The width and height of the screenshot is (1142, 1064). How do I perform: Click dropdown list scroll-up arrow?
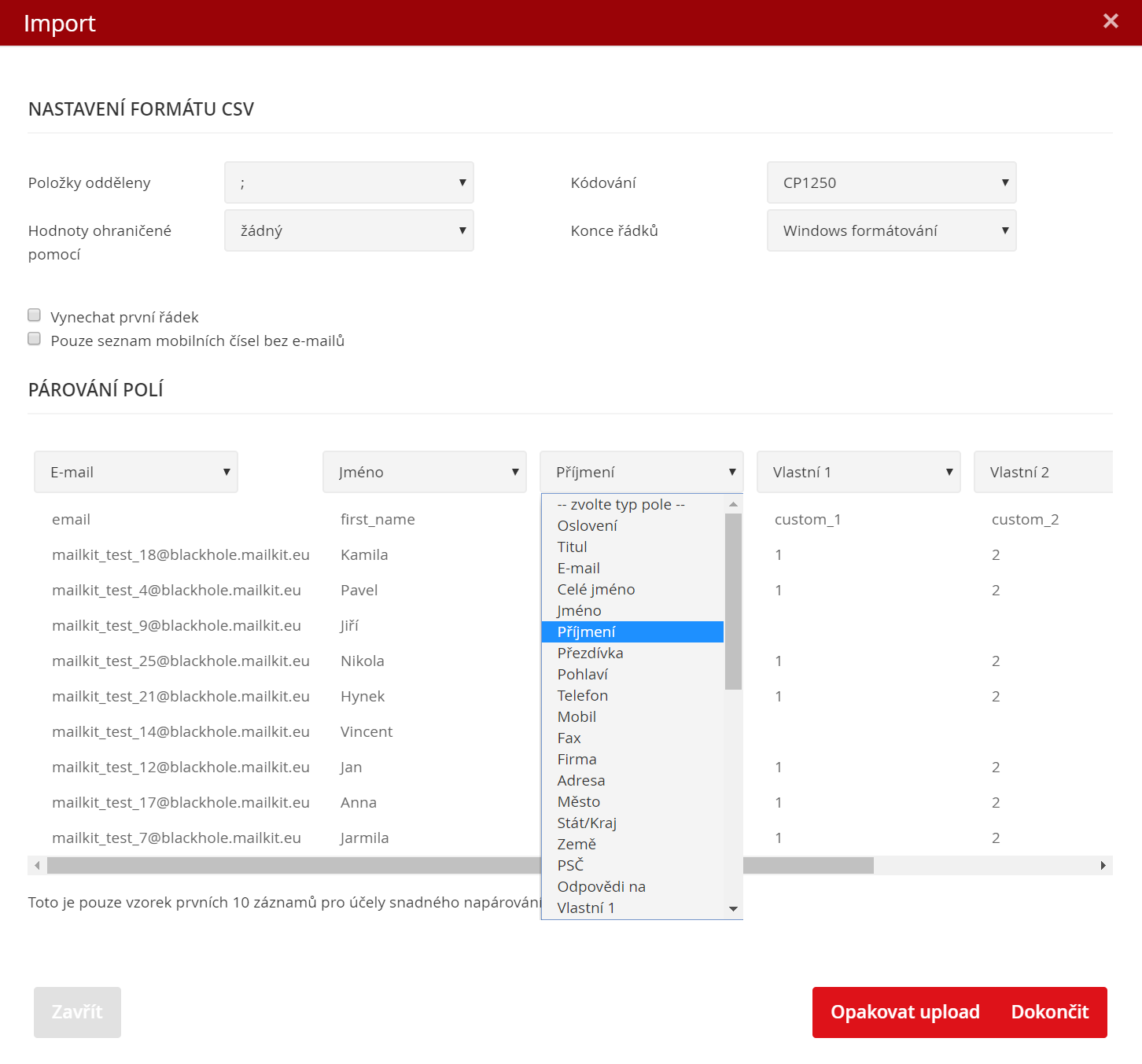coord(733,504)
